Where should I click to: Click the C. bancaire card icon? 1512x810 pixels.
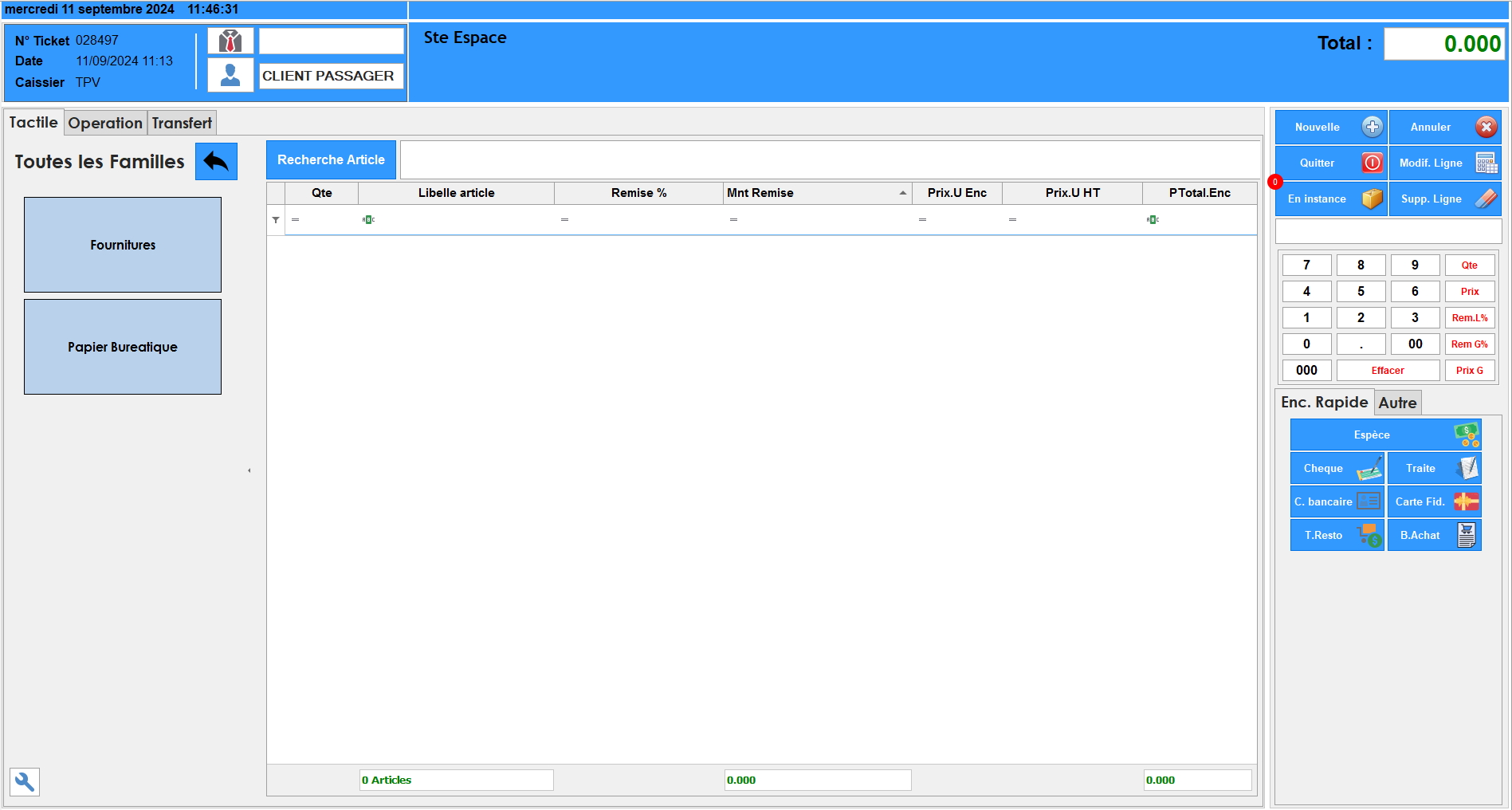tap(1369, 501)
